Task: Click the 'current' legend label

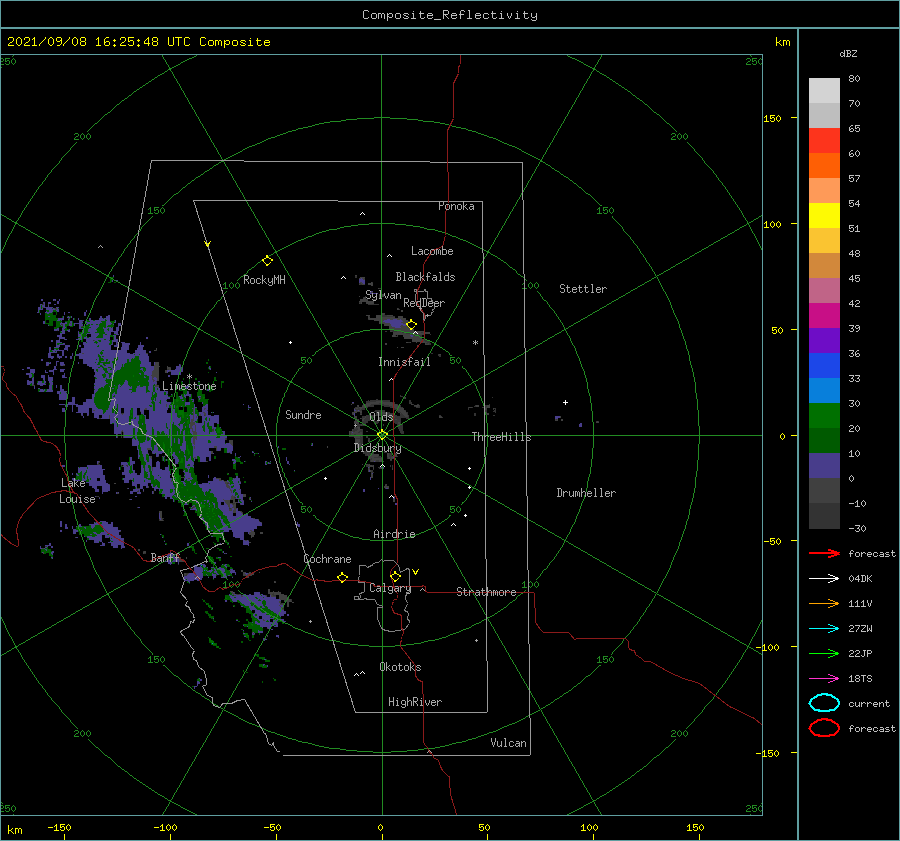Action: point(869,703)
